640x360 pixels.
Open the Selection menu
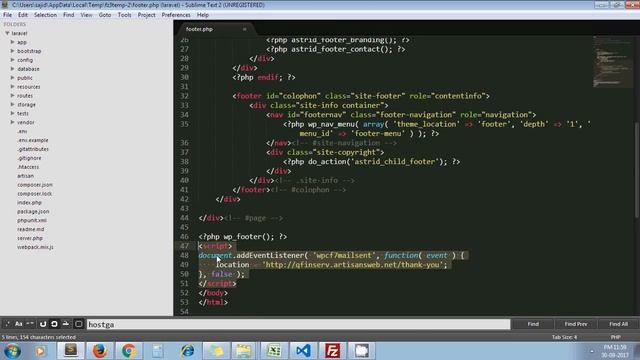[45, 15]
